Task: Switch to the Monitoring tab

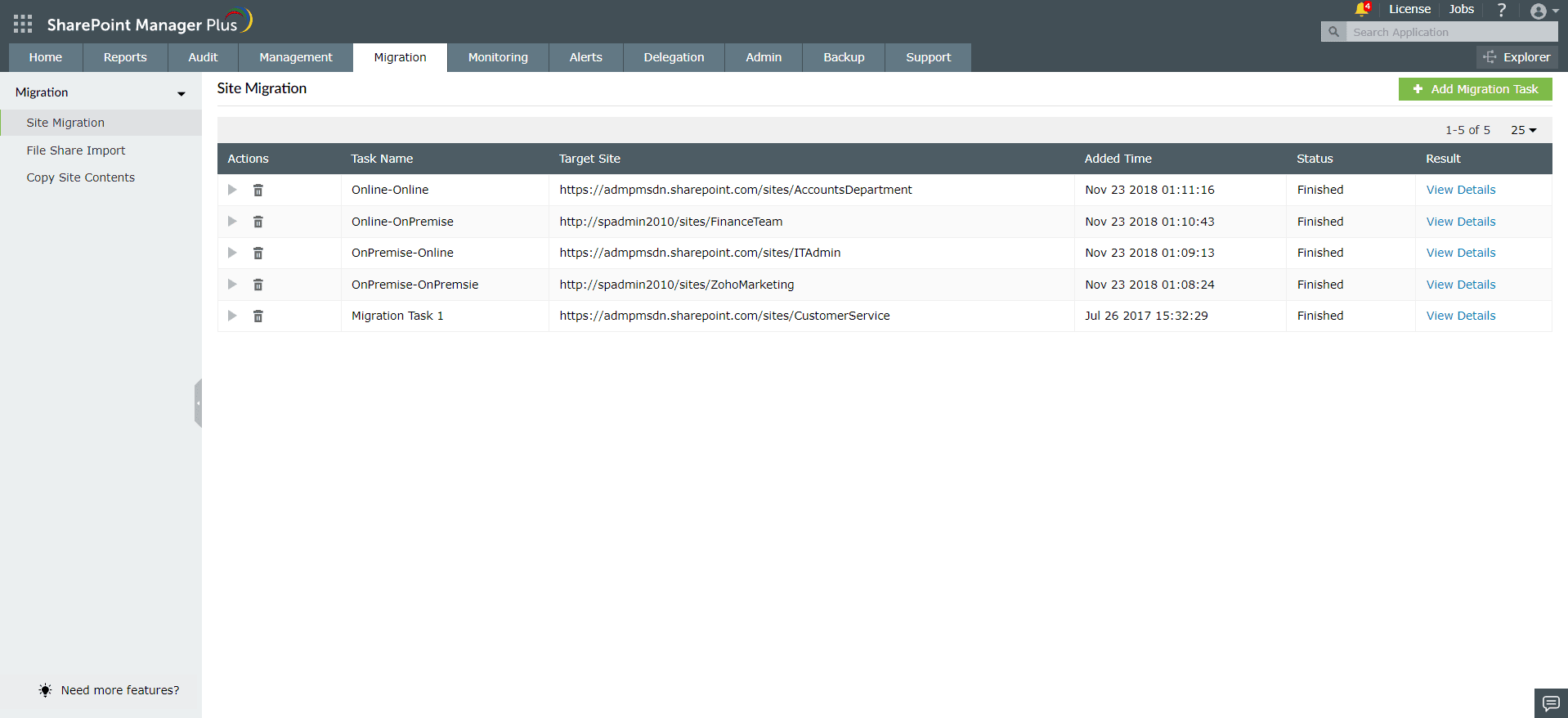Action: (498, 57)
